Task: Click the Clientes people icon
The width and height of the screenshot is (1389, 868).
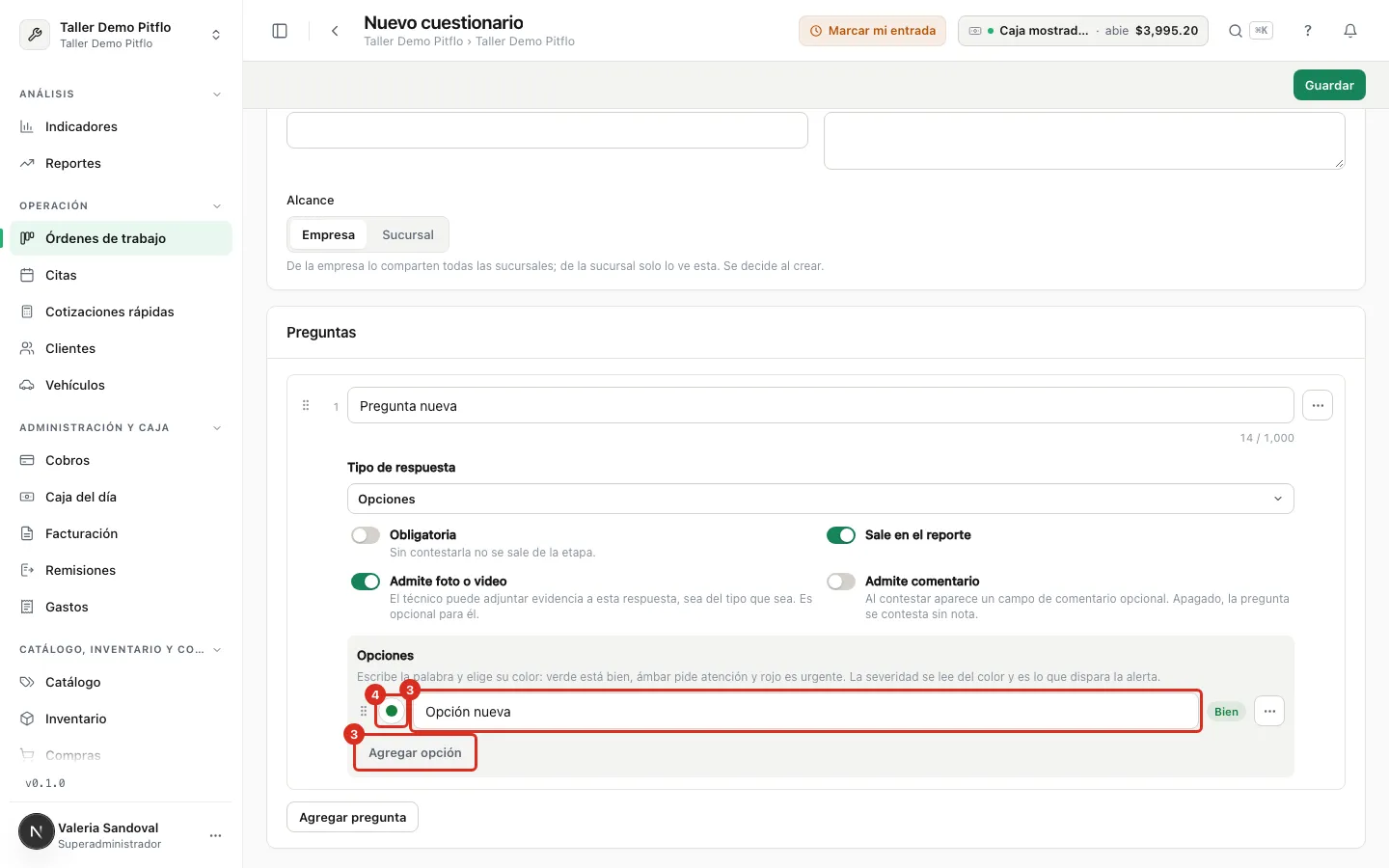Action: [x=27, y=348]
